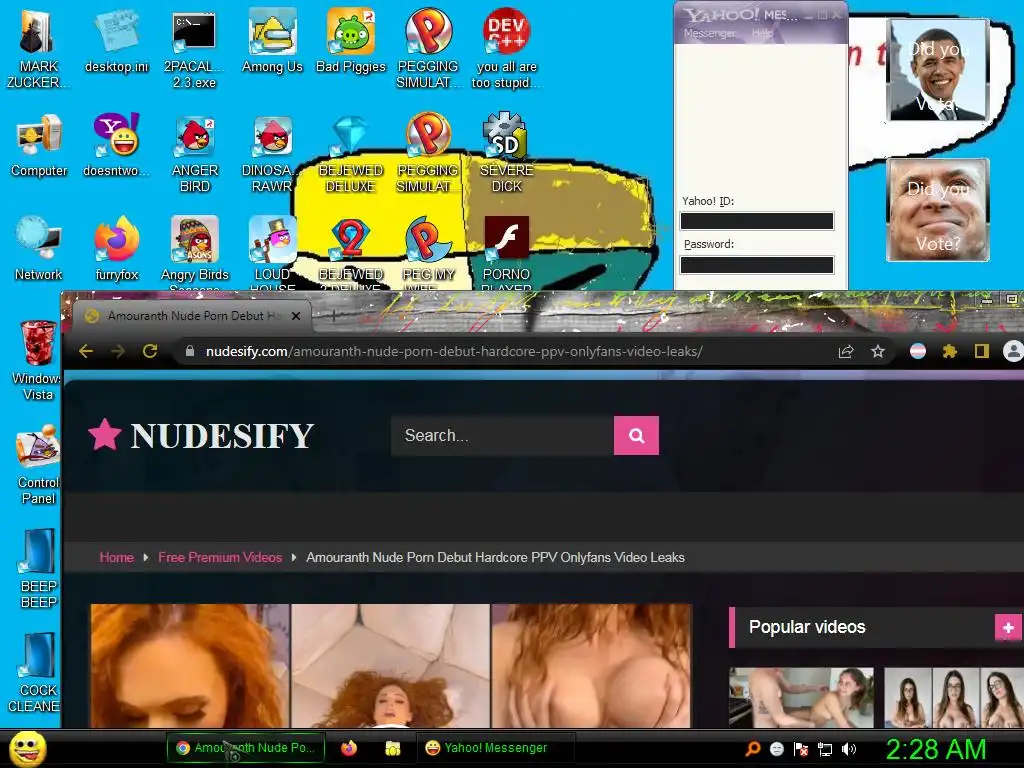Select the BEJEWED 2 DELUXE desktop icon
Viewport: 1024px width, 768px height.
[351, 253]
